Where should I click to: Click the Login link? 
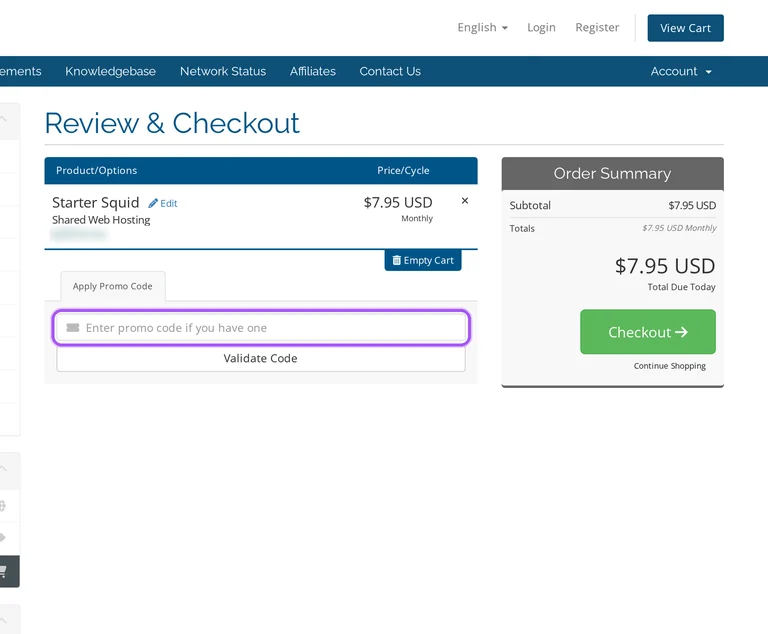pos(541,27)
